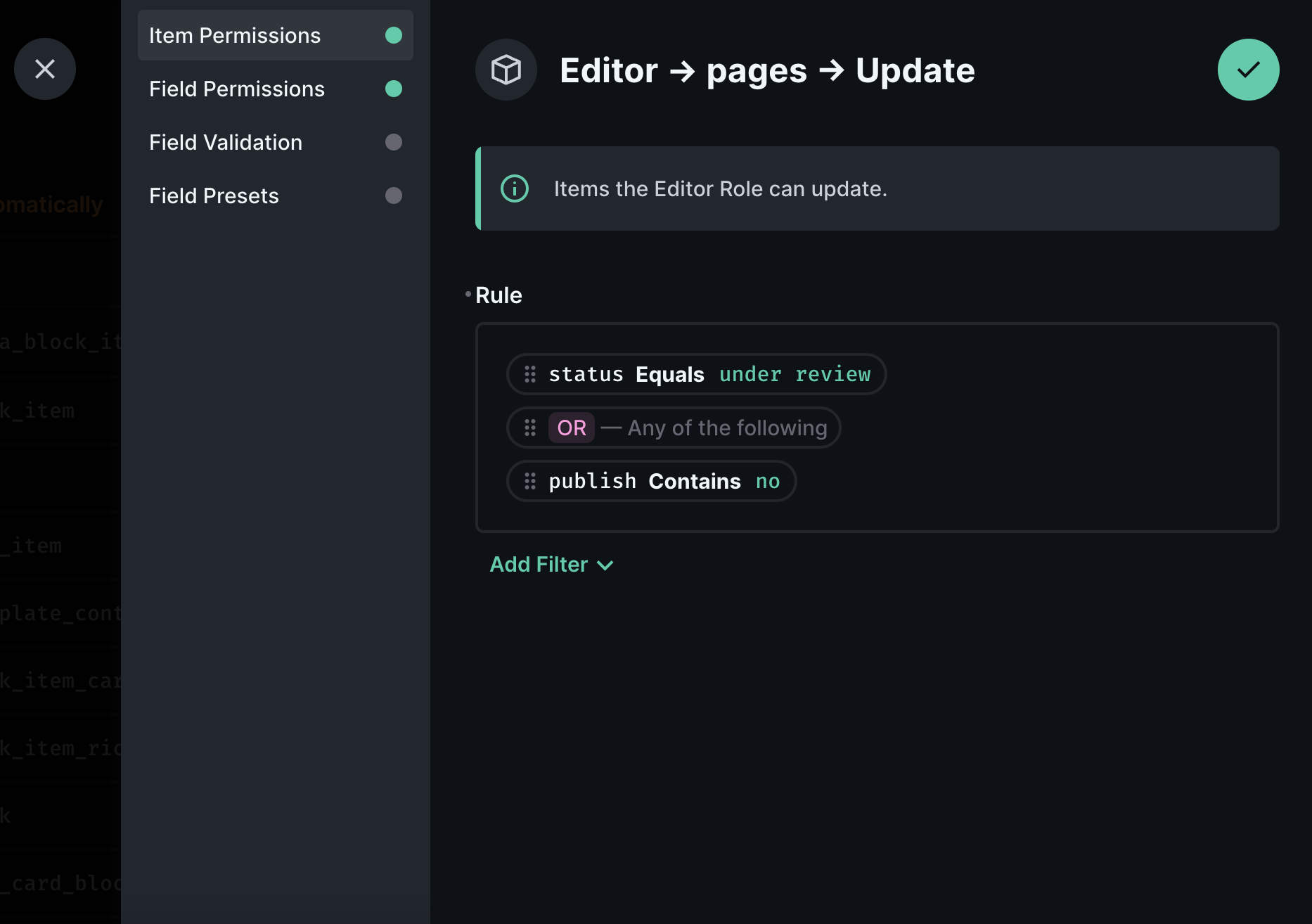The image size is (1312, 924).
Task: Grab the drag handle of OR group
Action: (x=530, y=428)
